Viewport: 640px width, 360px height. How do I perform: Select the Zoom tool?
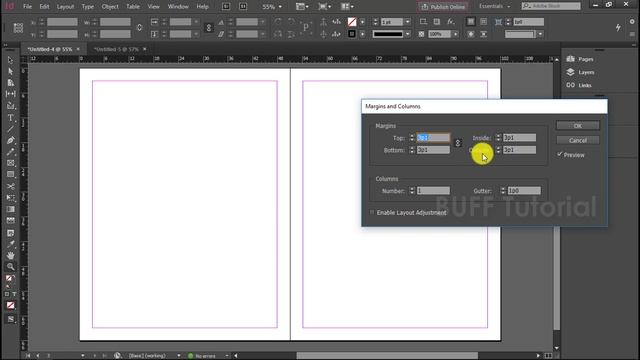pos(10,267)
